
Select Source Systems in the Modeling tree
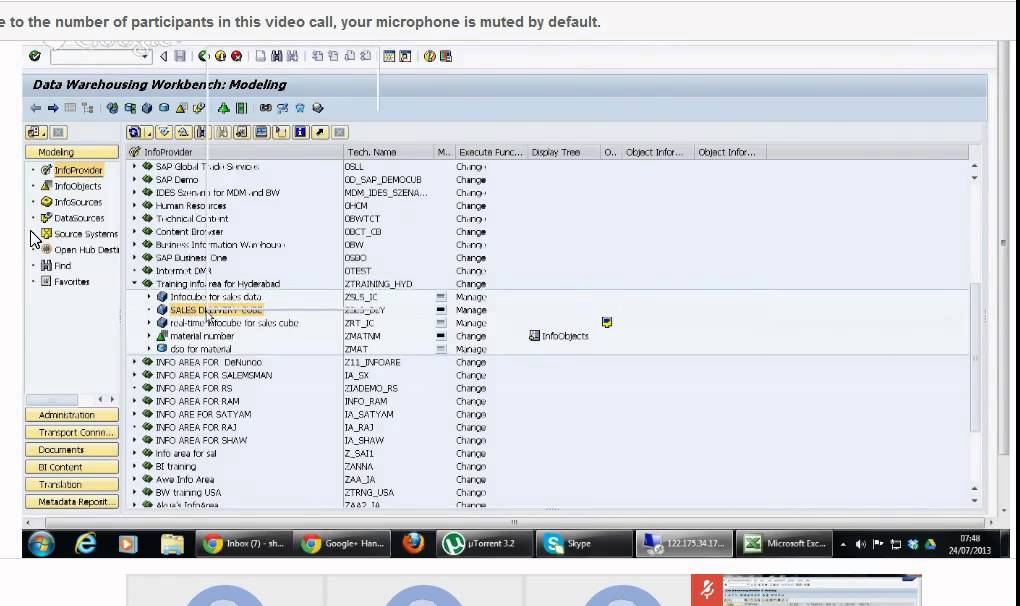pyautogui.click(x=85, y=234)
